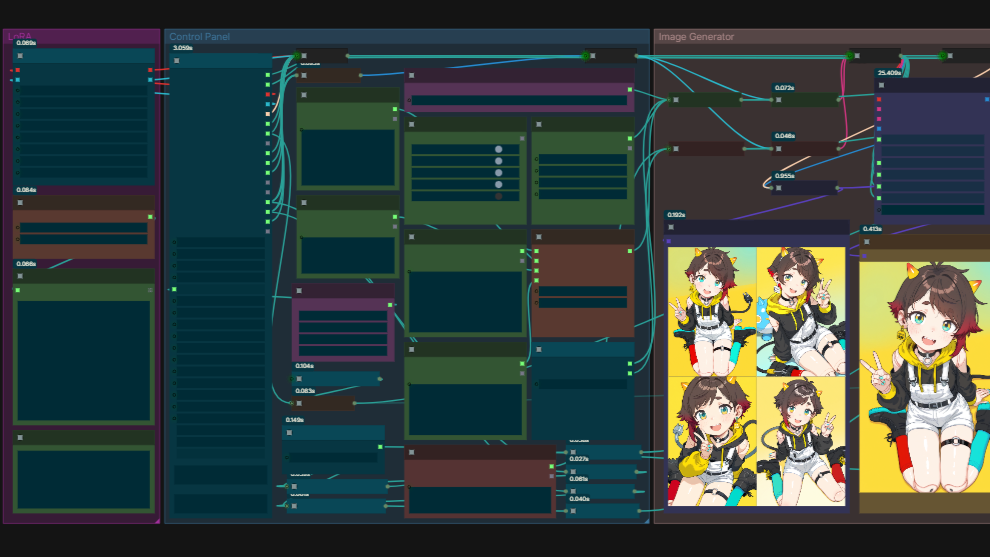The height and width of the screenshot is (557, 990).
Task: Collapse the node timed 0.149s
Action: pyautogui.click(x=289, y=433)
